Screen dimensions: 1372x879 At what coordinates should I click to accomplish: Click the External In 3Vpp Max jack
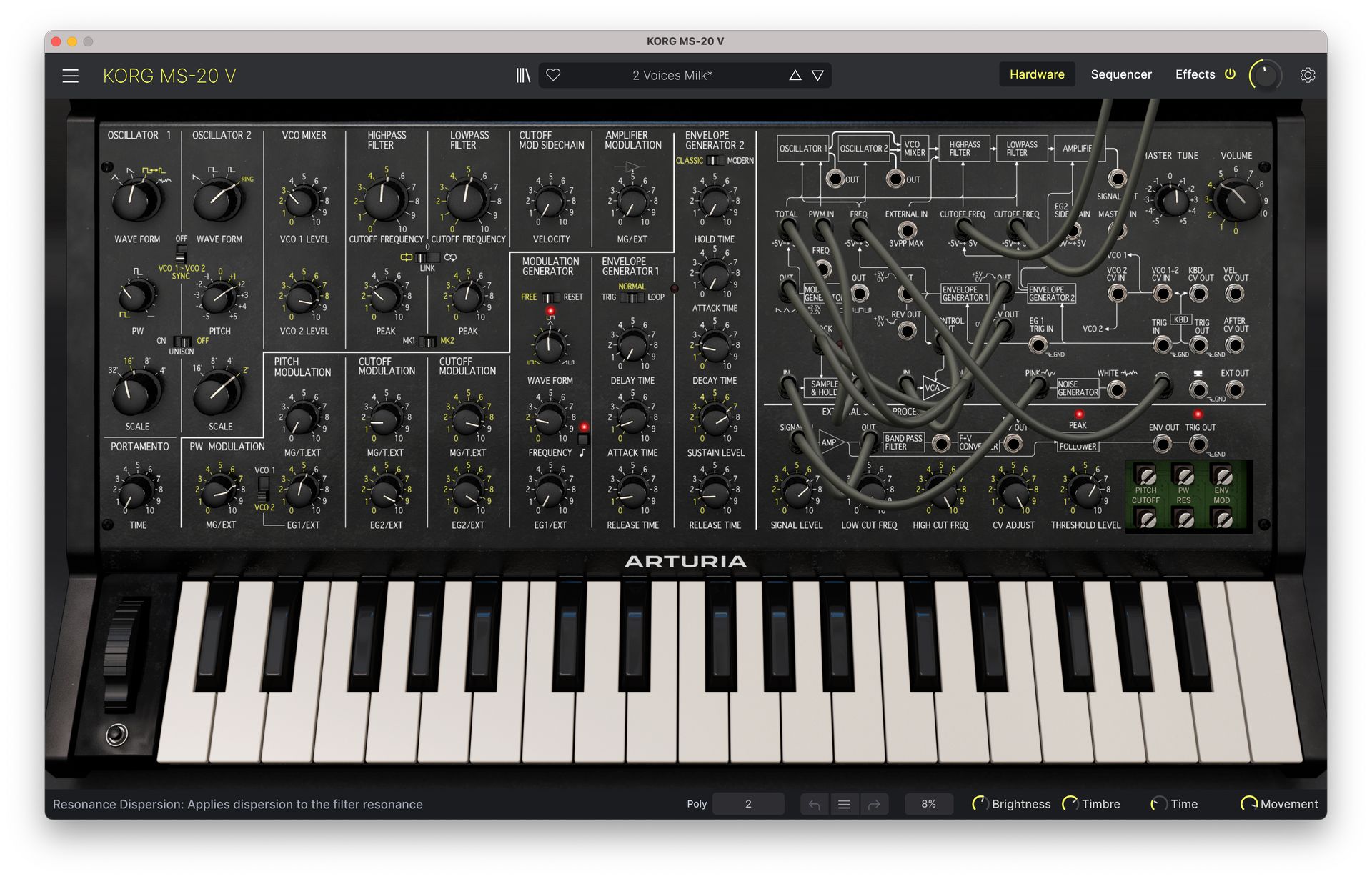coord(907,229)
